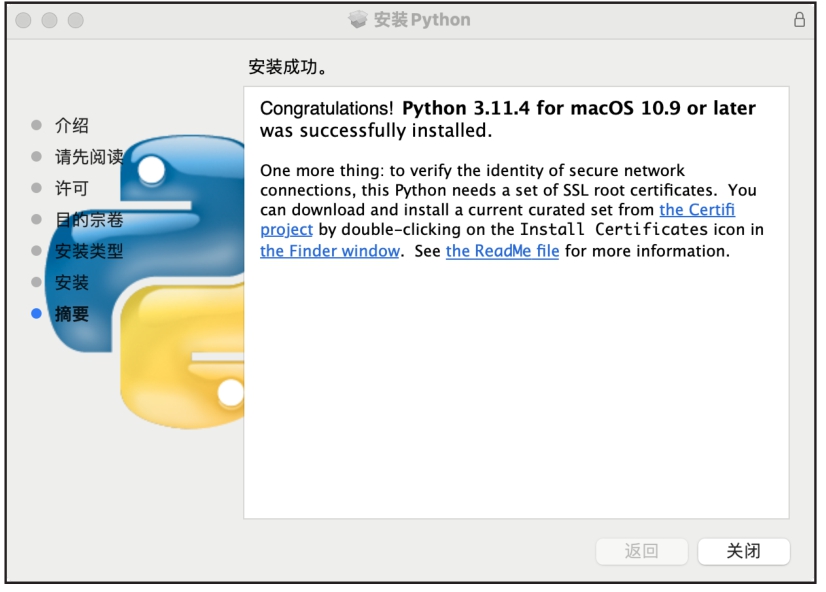Screen dimensions: 826x592
Task: Select the 摘要 step in sidebar
Action: click(x=71, y=314)
